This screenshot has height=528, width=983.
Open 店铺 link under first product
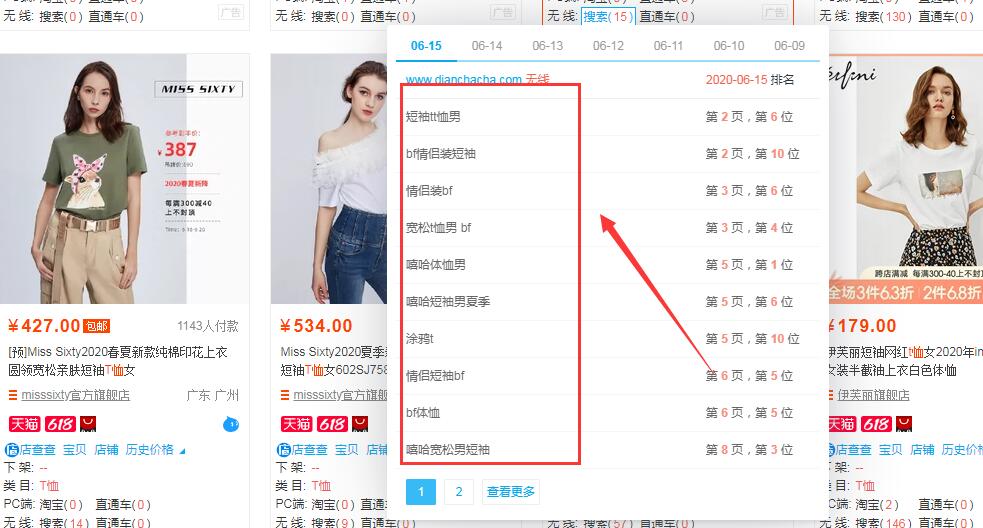pyautogui.click(x=106, y=450)
